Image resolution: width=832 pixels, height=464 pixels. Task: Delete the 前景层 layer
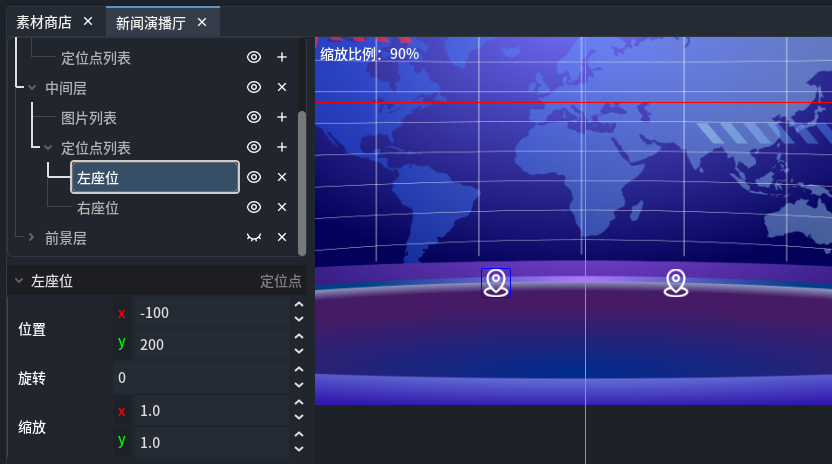tap(282, 237)
